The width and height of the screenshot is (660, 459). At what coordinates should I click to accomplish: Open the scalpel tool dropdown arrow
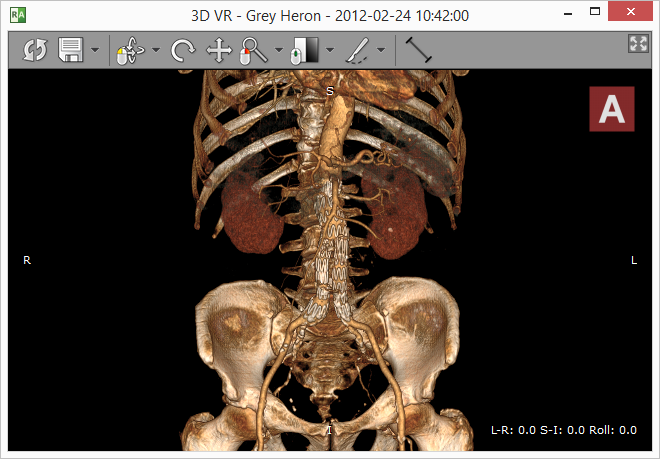tap(381, 51)
